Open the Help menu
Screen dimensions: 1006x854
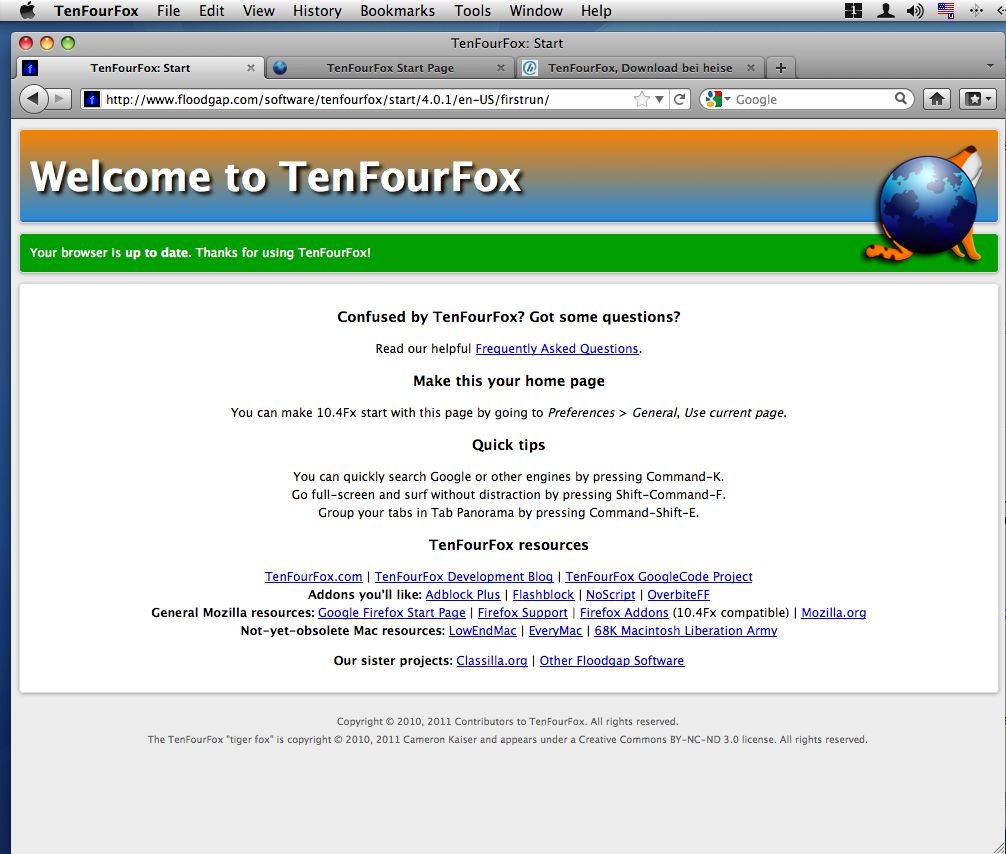[596, 11]
